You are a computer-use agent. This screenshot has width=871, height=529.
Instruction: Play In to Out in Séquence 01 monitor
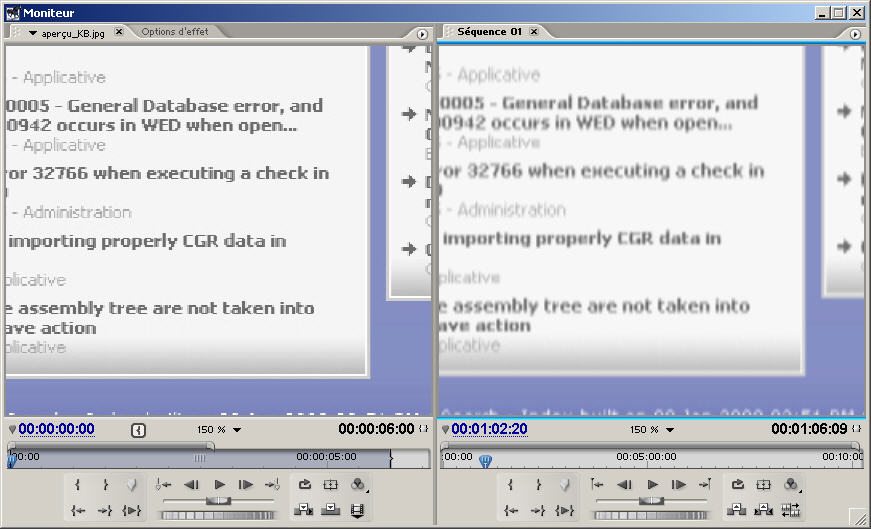coord(564,510)
